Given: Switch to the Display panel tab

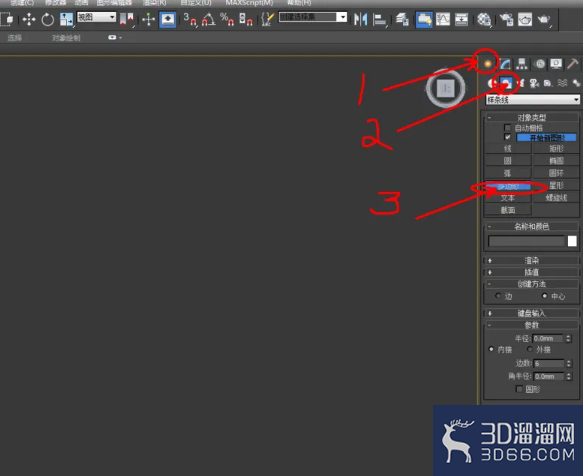Looking at the screenshot, I should pyautogui.click(x=556, y=64).
